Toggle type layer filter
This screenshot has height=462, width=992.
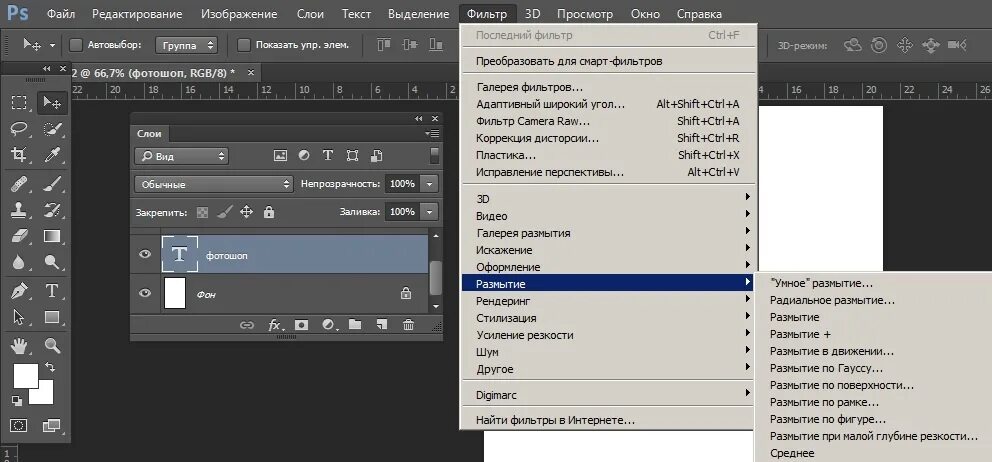point(328,156)
